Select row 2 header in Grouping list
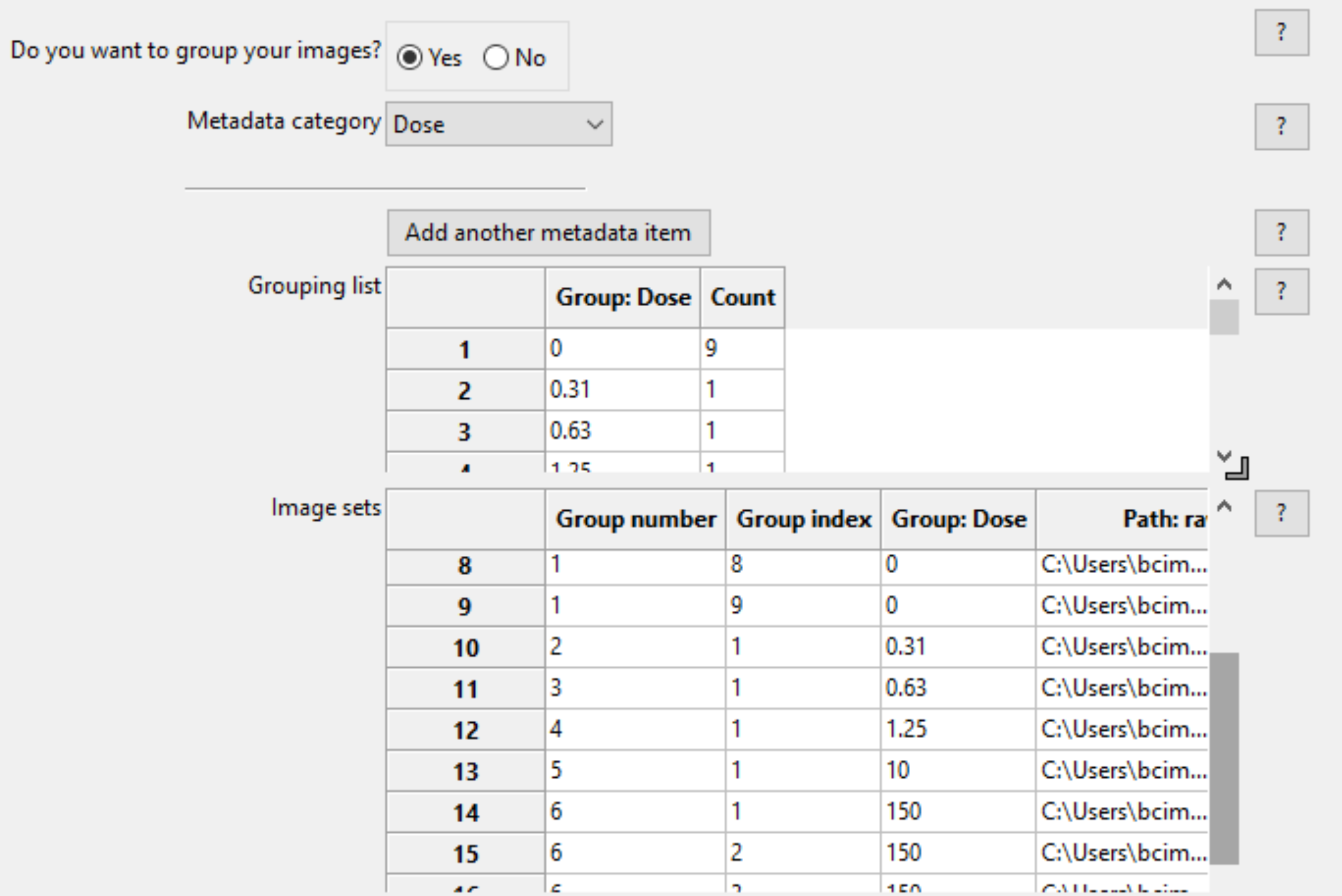Image resolution: width=1342 pixels, height=896 pixels. [x=465, y=391]
